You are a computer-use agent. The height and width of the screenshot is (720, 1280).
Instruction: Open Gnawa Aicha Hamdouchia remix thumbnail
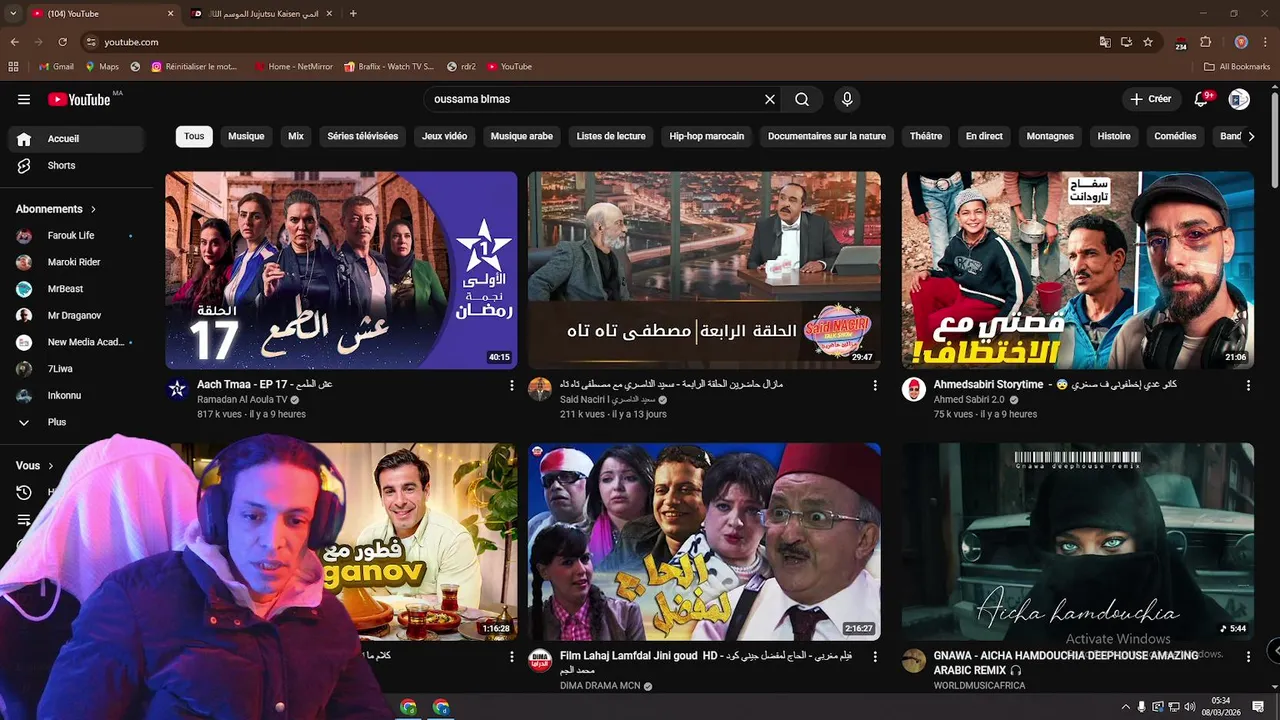1078,541
